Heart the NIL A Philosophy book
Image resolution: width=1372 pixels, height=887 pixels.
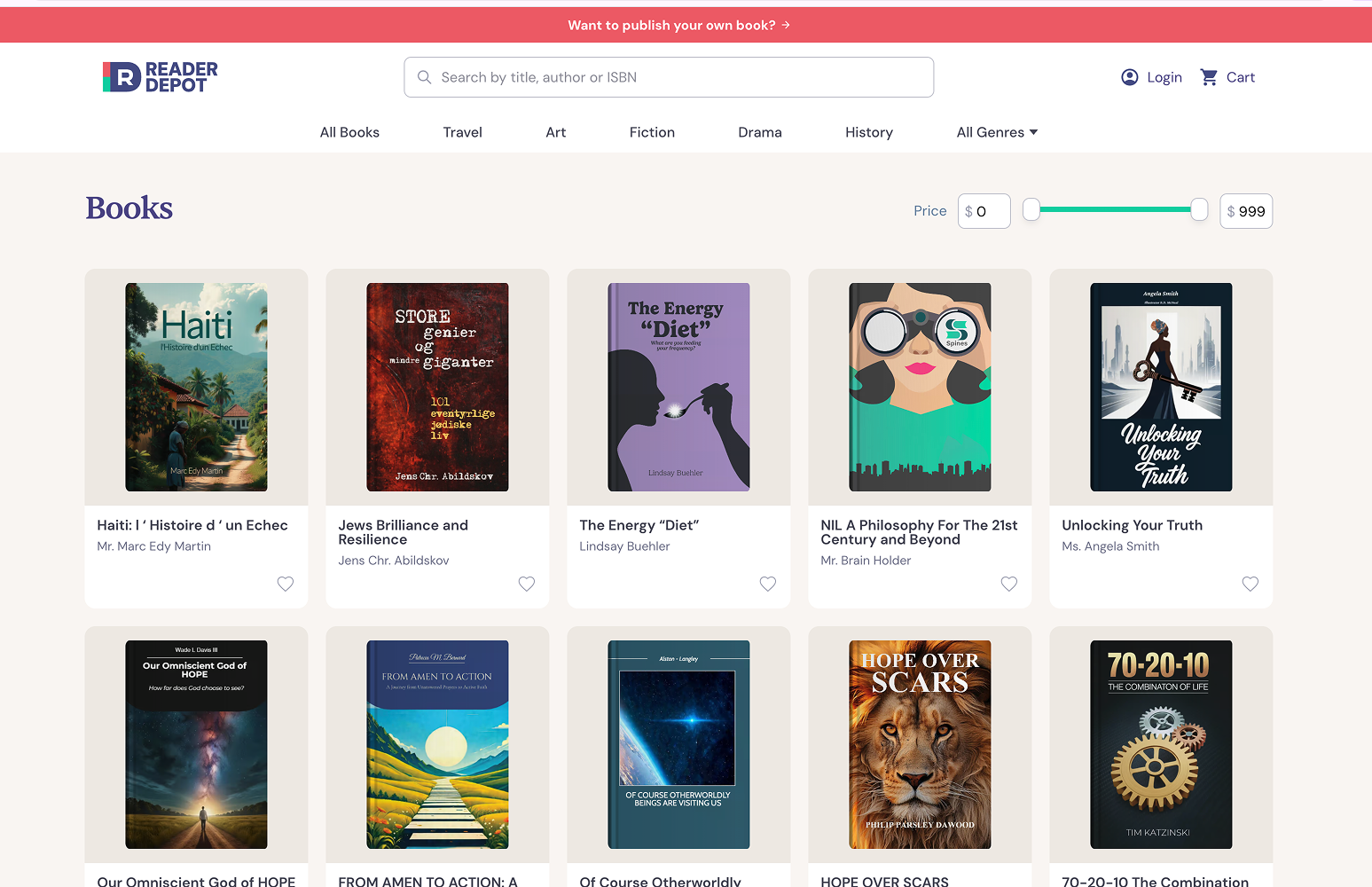(1009, 584)
